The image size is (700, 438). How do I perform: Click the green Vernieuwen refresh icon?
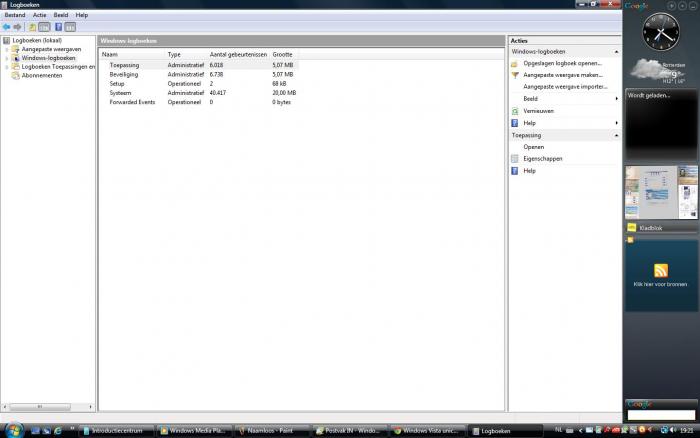[515, 111]
